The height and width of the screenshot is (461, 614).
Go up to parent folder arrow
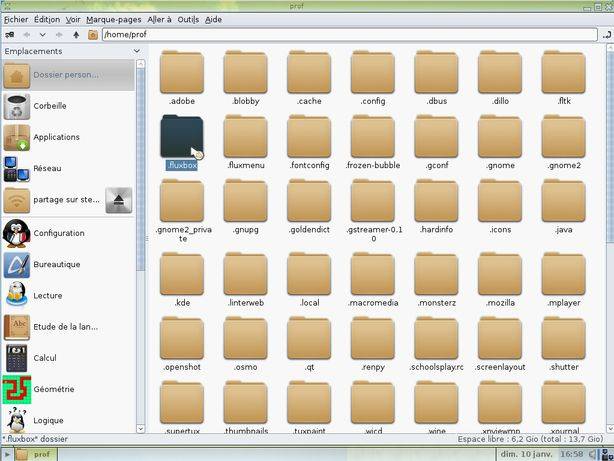76,35
